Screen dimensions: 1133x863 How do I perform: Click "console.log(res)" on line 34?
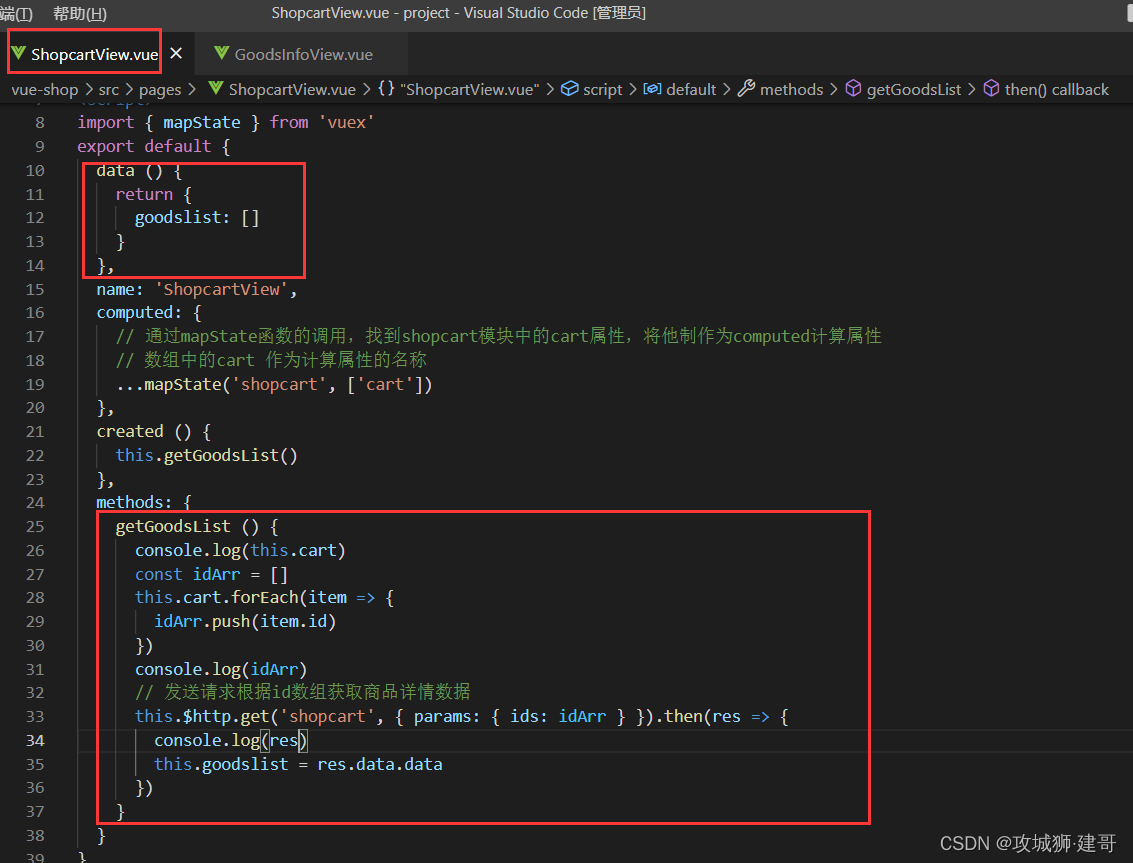tap(231, 740)
